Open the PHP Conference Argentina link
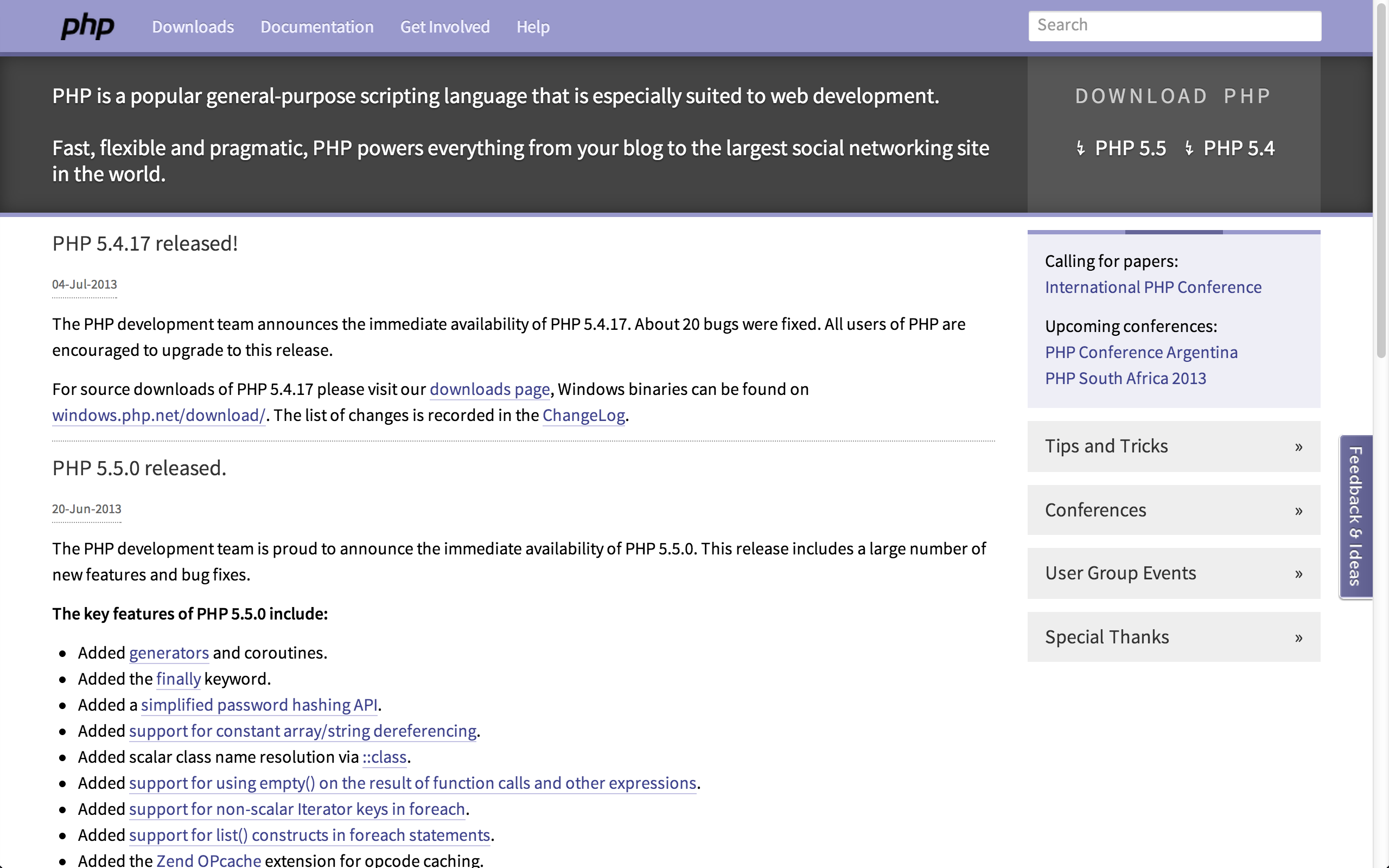This screenshot has width=1389, height=868. point(1141,352)
